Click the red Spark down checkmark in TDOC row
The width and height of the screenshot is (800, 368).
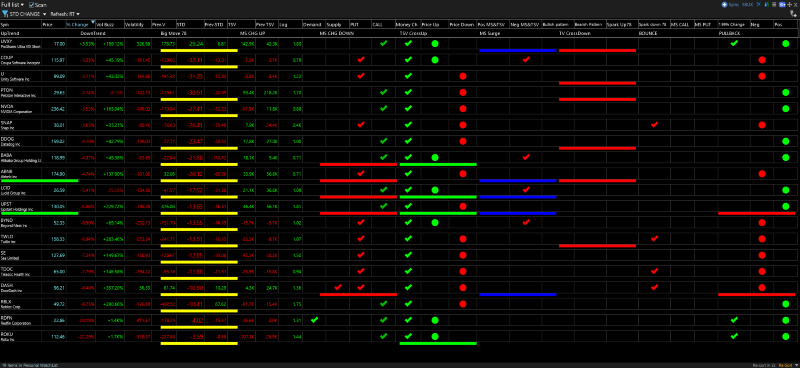655,271
